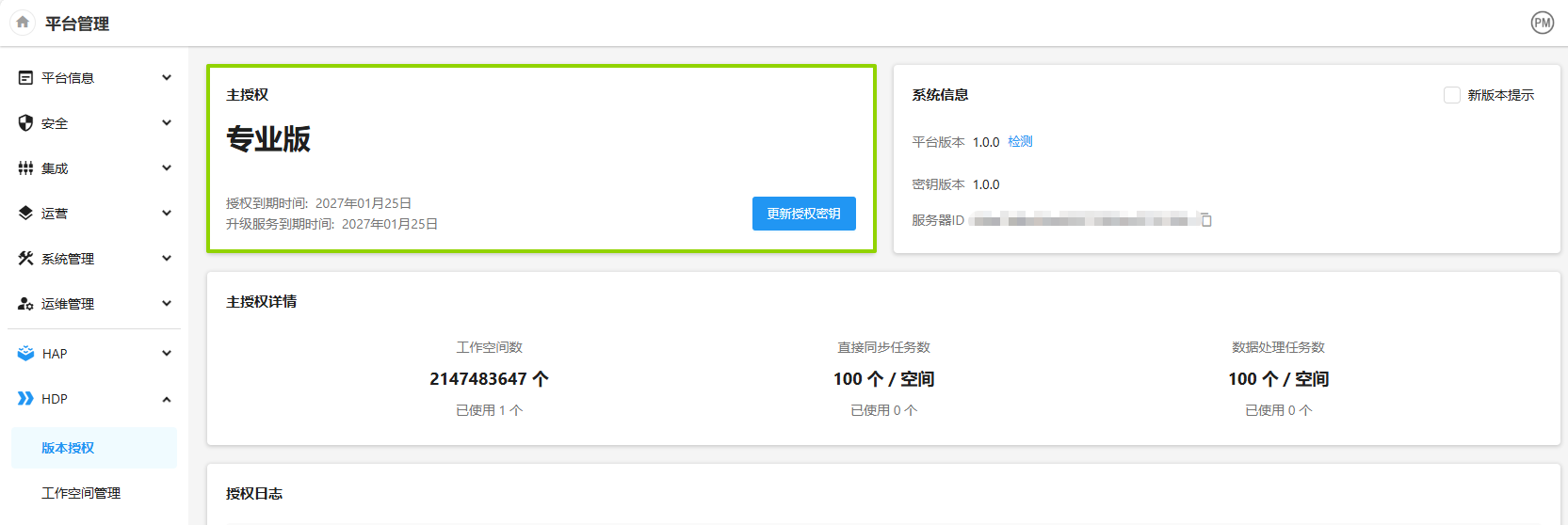The width and height of the screenshot is (1568, 525).
Task: Open the PM user avatar menu
Action: point(1542,23)
